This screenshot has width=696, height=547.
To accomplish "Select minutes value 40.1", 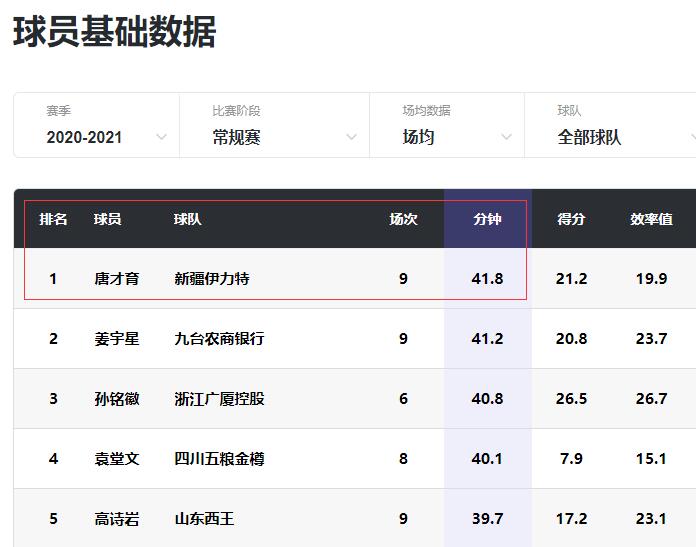I will pos(487,459).
